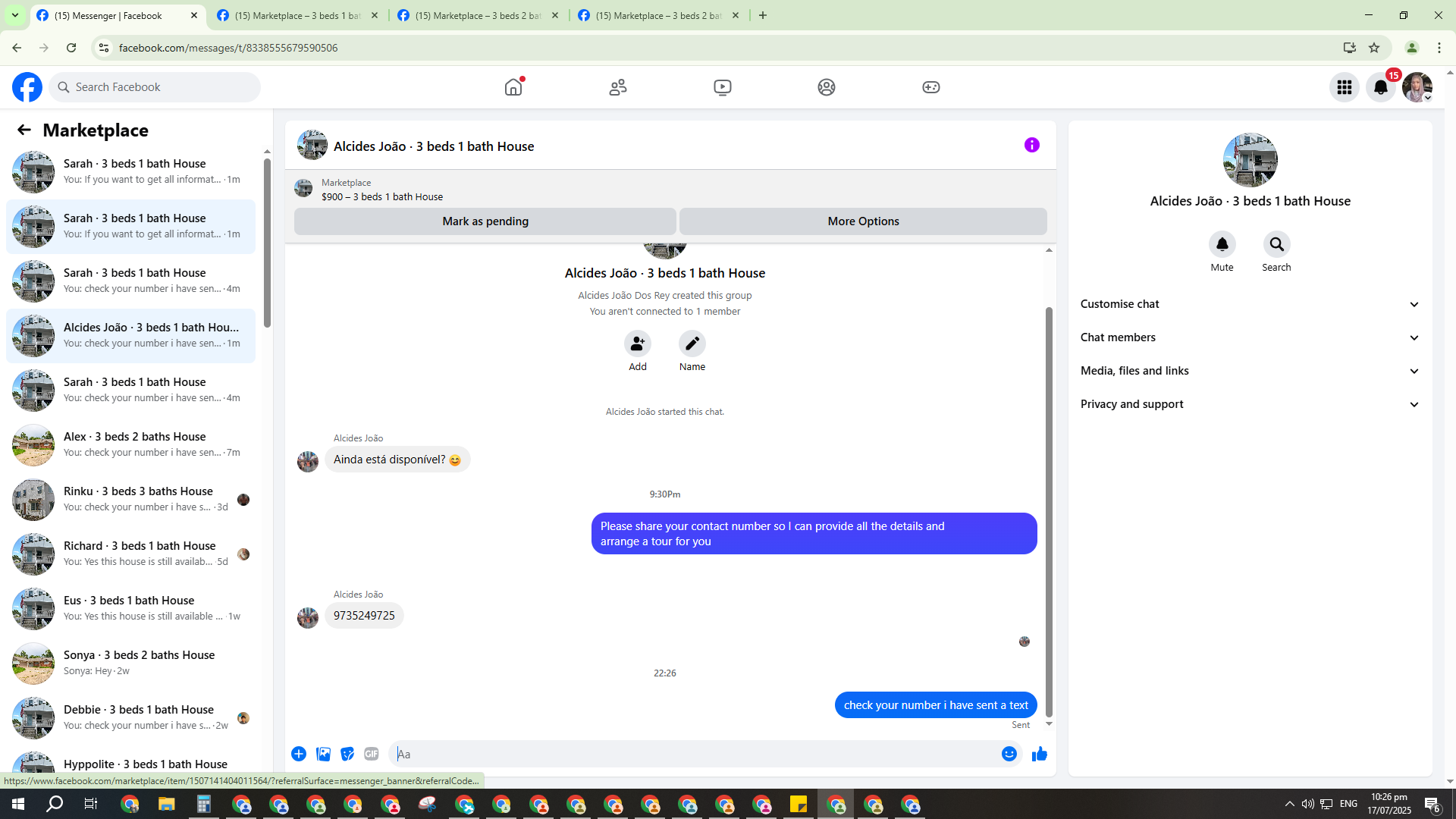Switch to the fourth browser tab Marketplace
The width and height of the screenshot is (1456, 819).
point(658,15)
